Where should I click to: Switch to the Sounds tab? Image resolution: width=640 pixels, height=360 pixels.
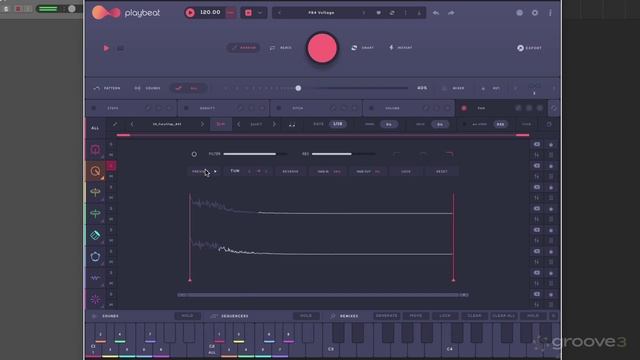[x=147, y=88]
